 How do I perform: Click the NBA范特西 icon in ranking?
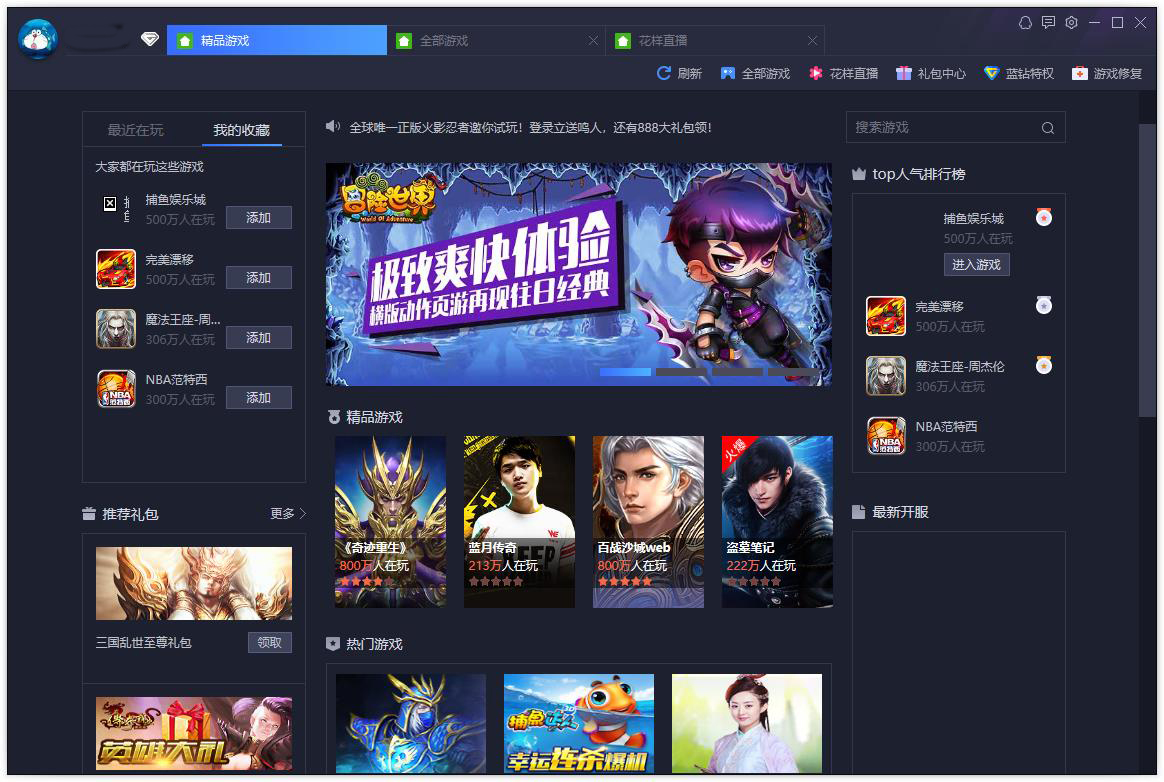(886, 436)
